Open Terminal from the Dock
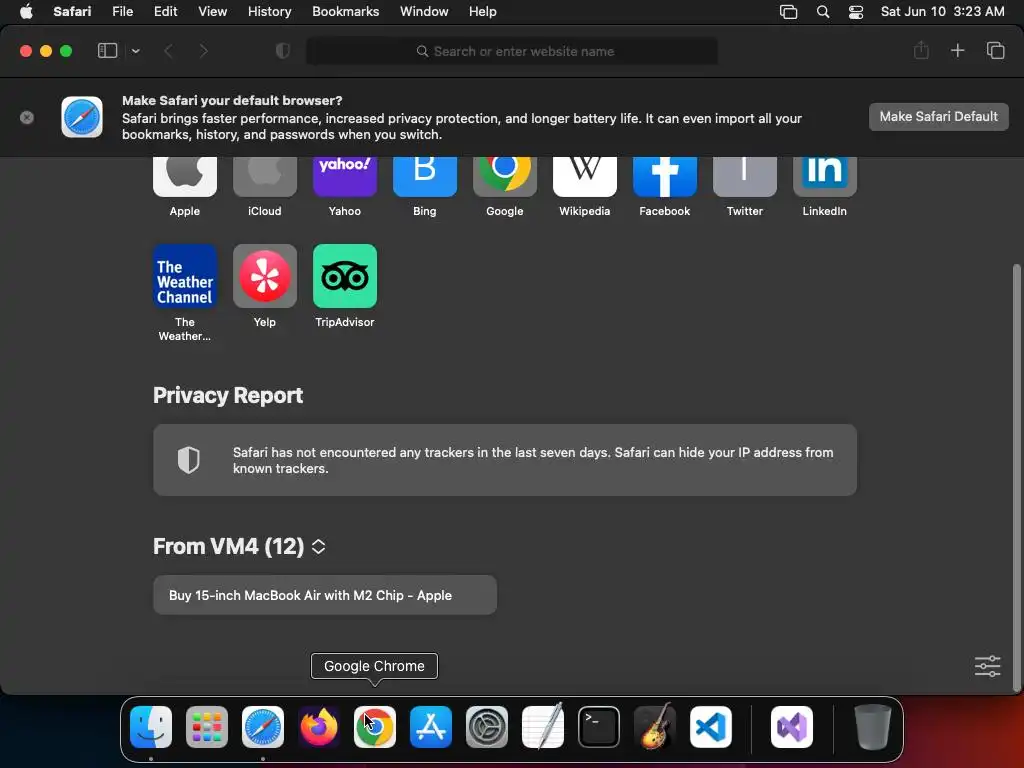The width and height of the screenshot is (1024, 768). coord(599,726)
